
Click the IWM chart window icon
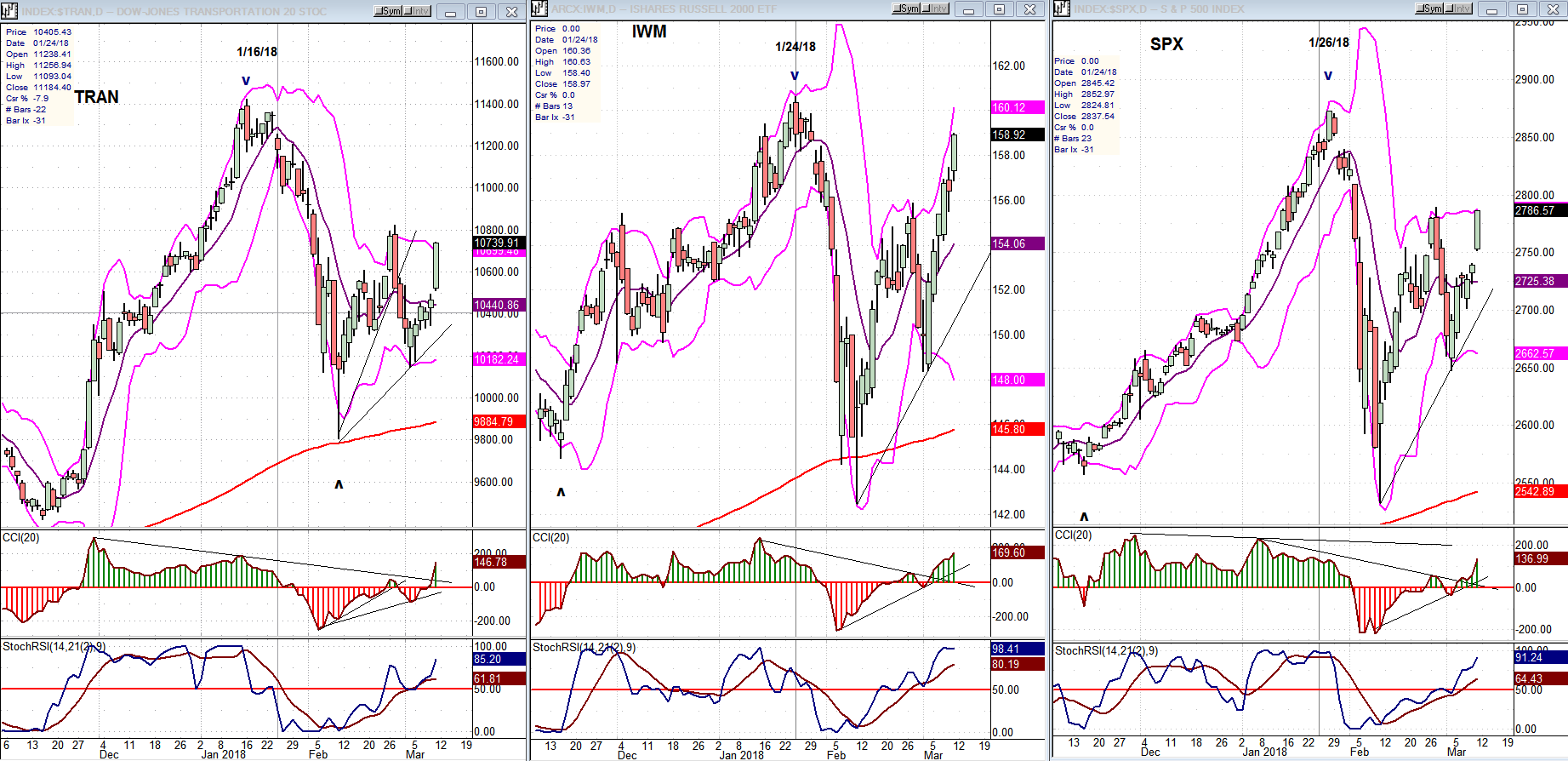(539, 9)
